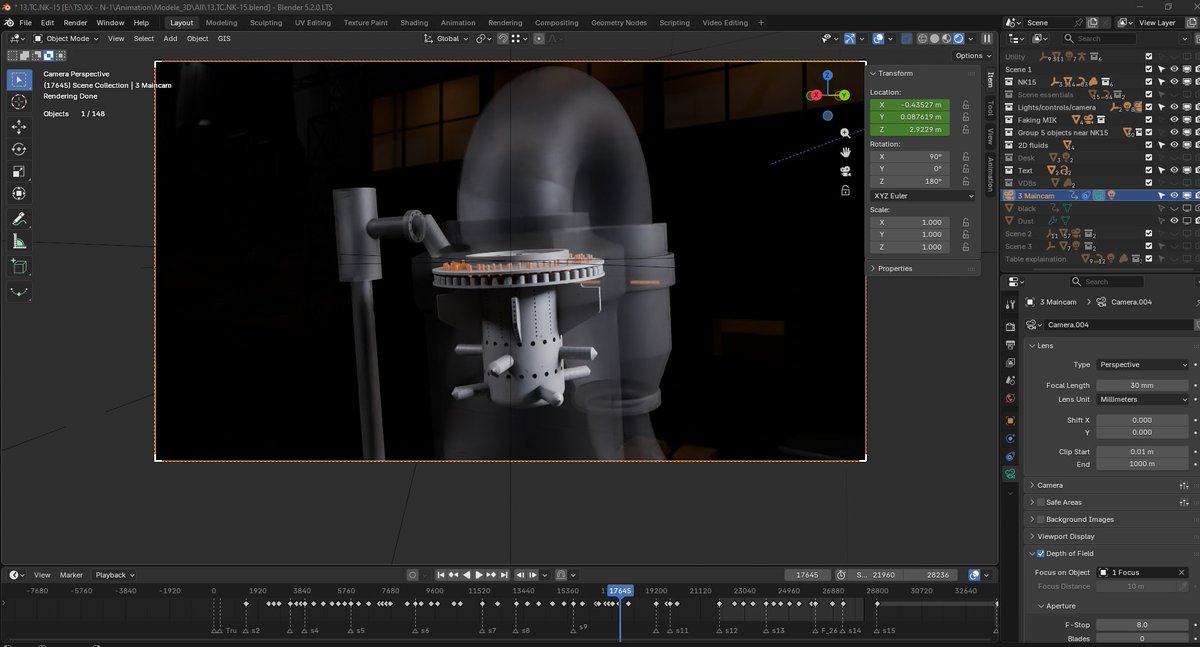
Task: Toggle proportional editing icon
Action: [537, 38]
